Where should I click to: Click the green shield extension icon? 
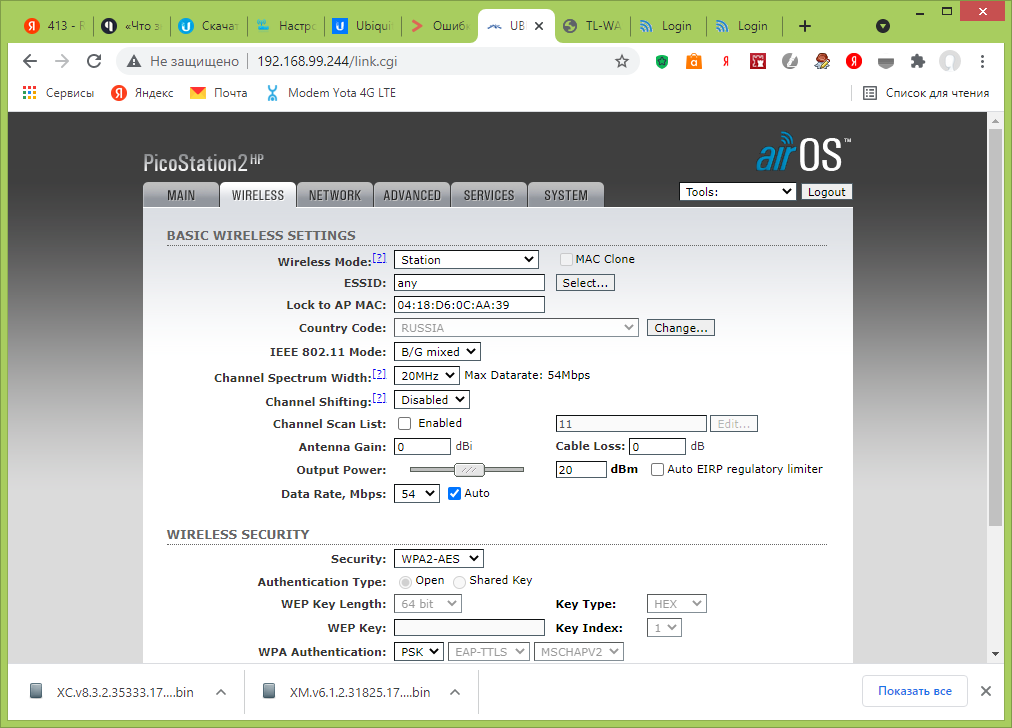662,61
